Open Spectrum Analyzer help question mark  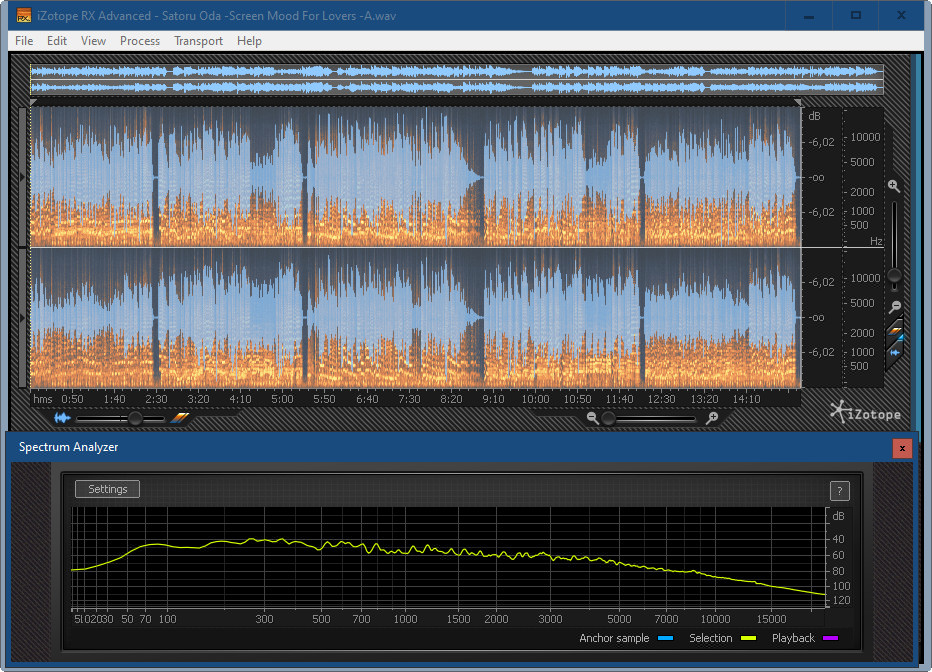pyautogui.click(x=840, y=490)
